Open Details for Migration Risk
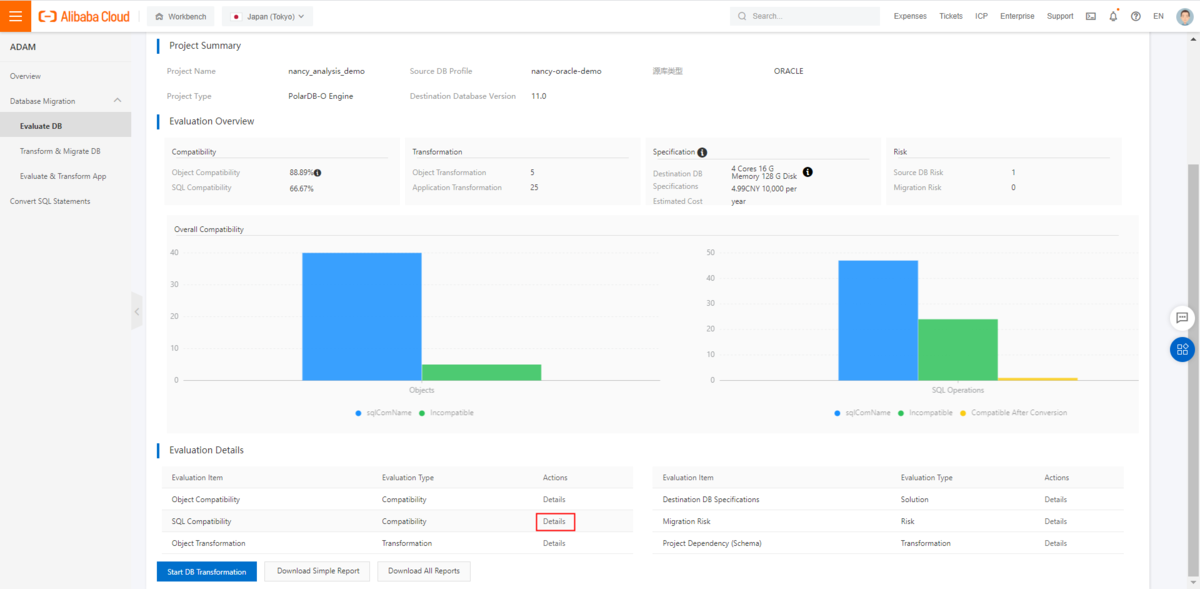The width and height of the screenshot is (1200, 589). (1055, 521)
